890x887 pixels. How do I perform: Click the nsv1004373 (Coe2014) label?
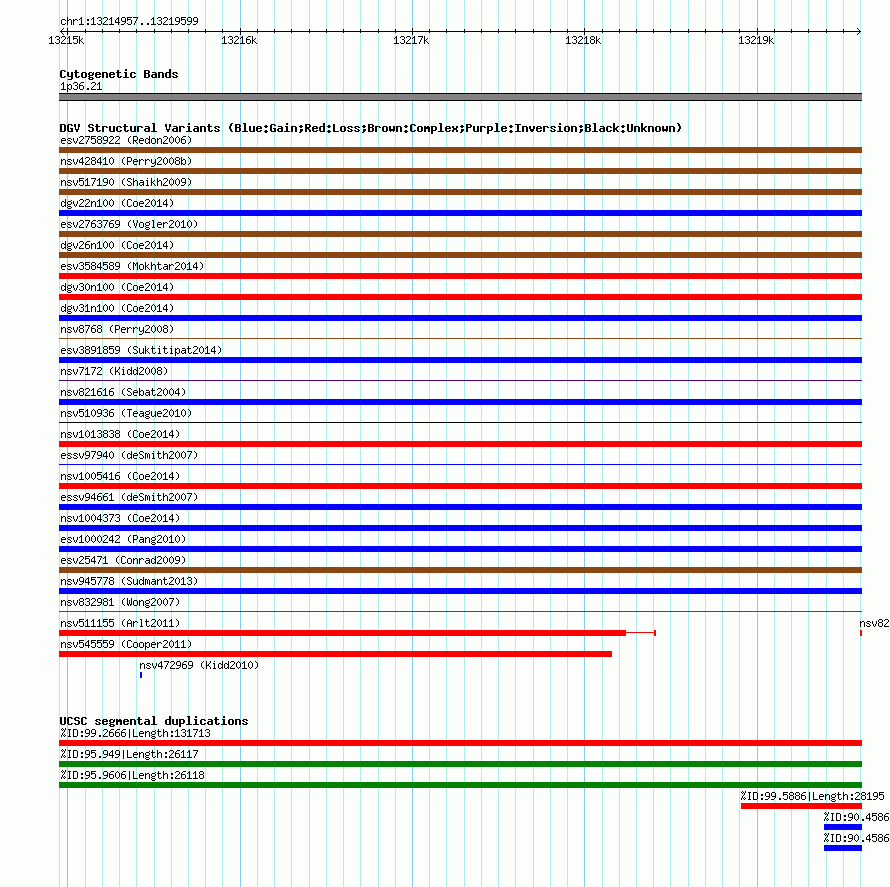120,518
